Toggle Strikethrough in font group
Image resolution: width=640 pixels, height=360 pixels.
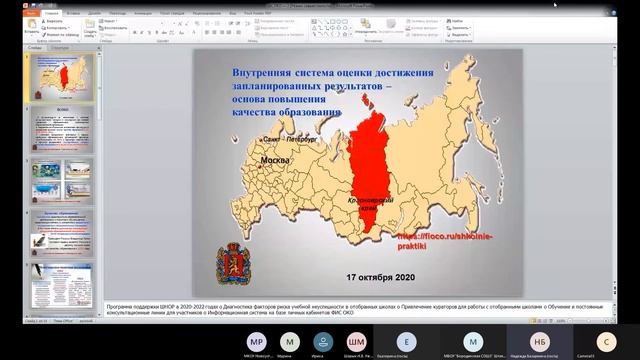[x=164, y=32]
